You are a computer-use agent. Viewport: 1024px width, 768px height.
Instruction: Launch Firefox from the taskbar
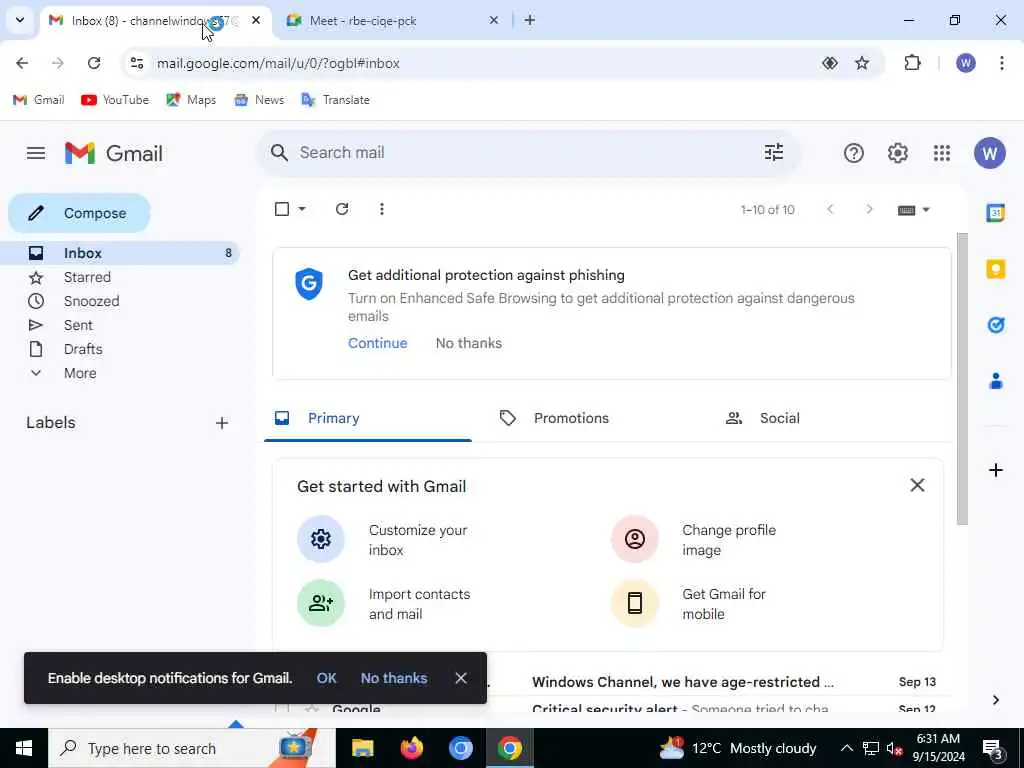(412, 748)
